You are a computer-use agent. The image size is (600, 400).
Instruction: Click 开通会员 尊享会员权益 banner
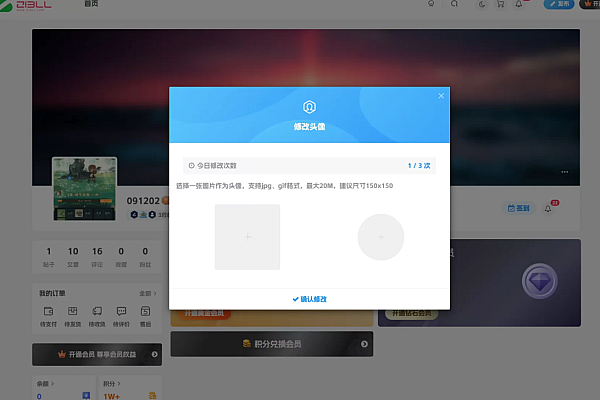(x=97, y=354)
